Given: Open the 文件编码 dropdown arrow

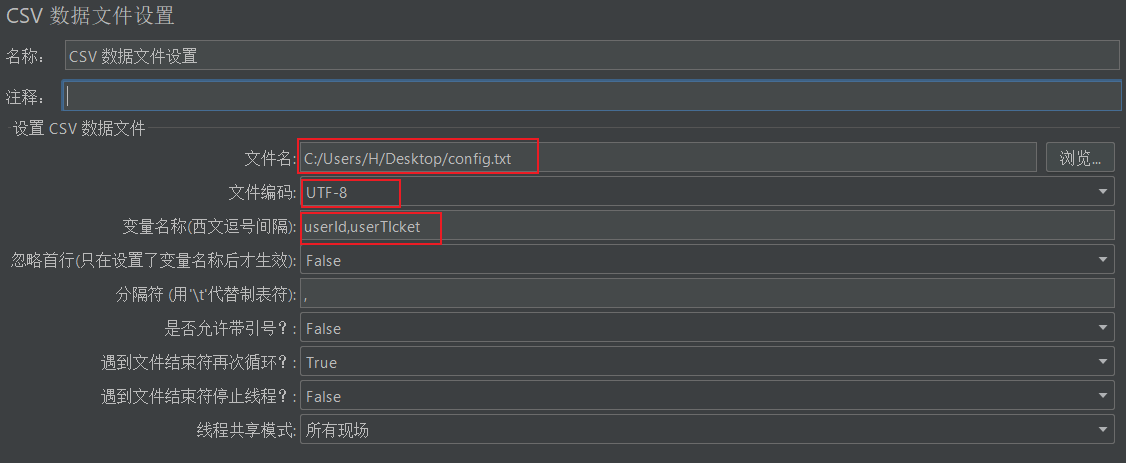Looking at the screenshot, I should tap(1103, 192).
